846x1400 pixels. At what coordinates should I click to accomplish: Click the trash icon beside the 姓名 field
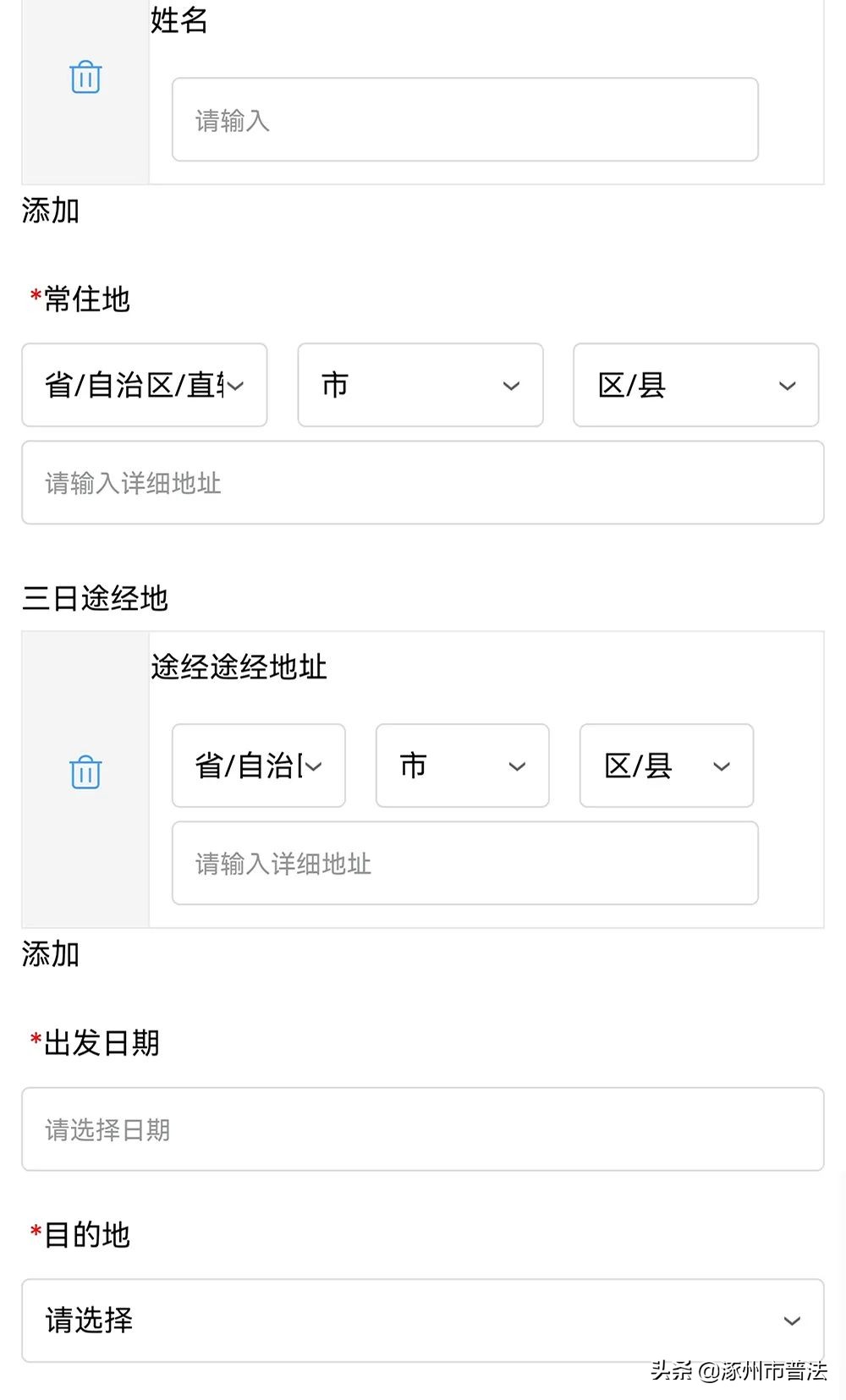(x=84, y=79)
